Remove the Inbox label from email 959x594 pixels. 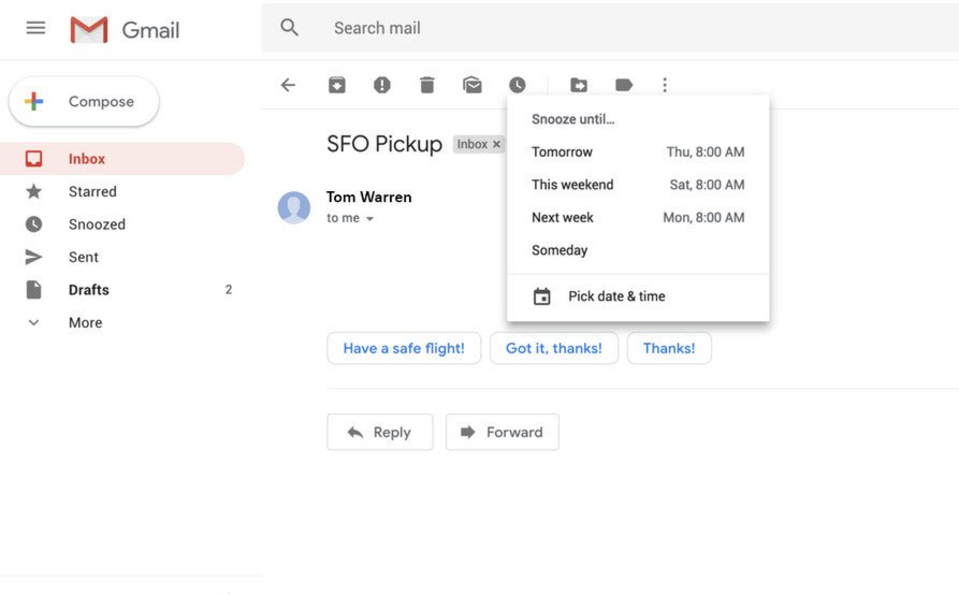pos(497,145)
